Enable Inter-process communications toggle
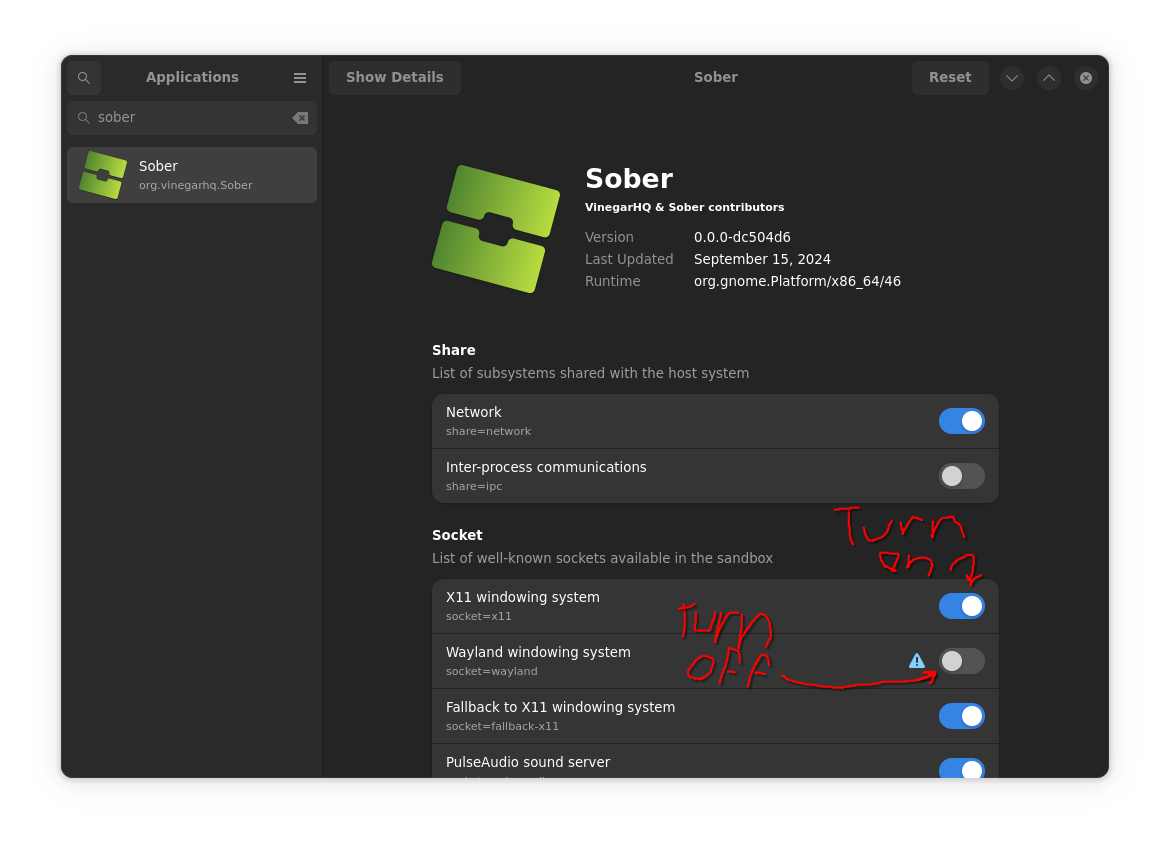The image size is (1170, 845). pyautogui.click(x=961, y=476)
